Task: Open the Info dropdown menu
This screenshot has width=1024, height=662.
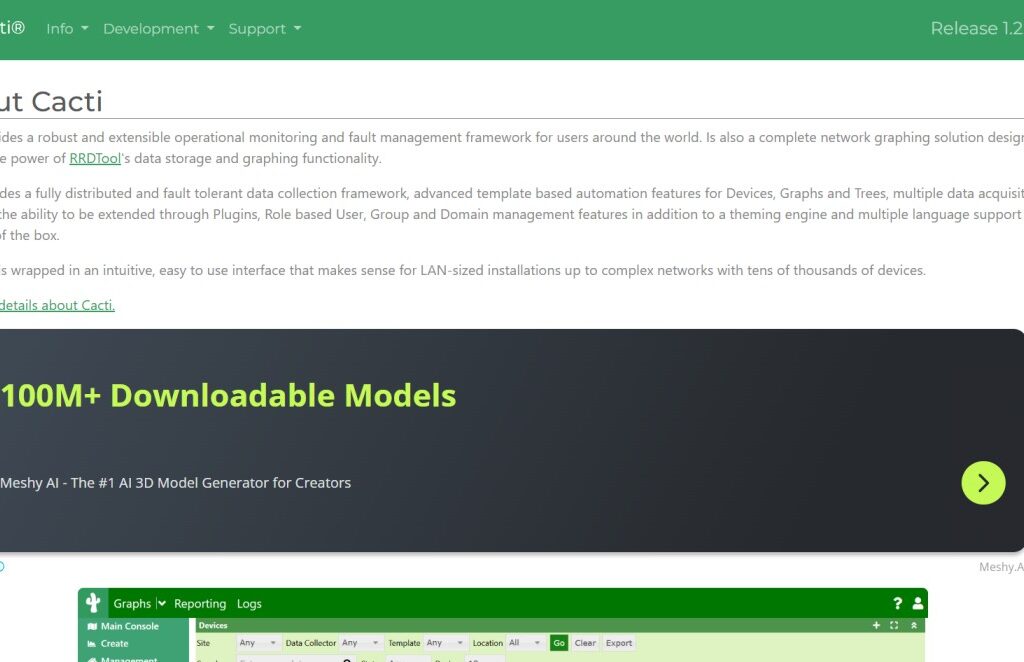Action: [67, 29]
